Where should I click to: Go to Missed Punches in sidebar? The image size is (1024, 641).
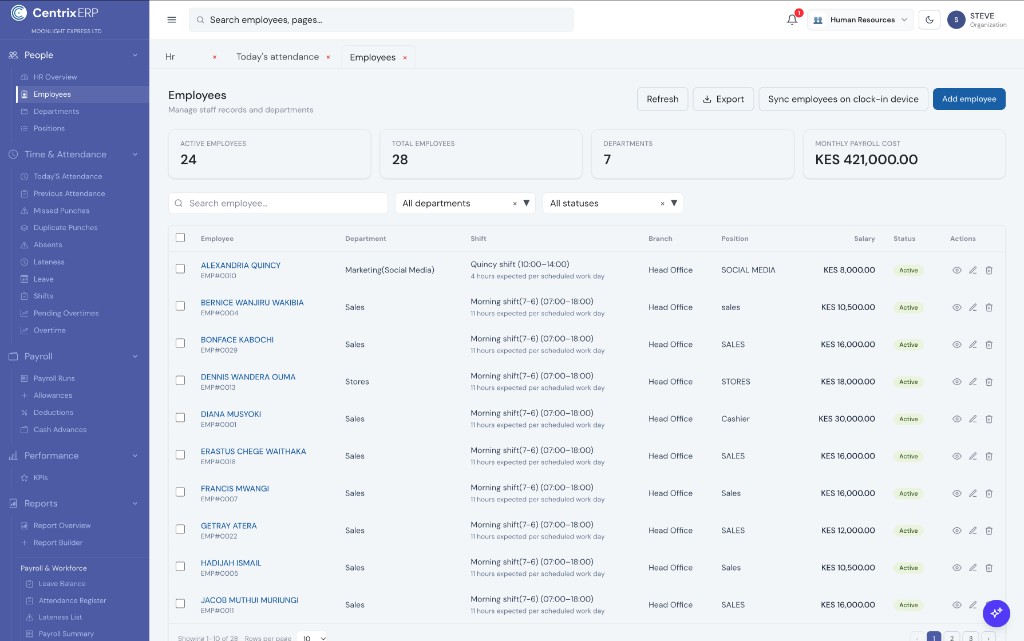(61, 211)
